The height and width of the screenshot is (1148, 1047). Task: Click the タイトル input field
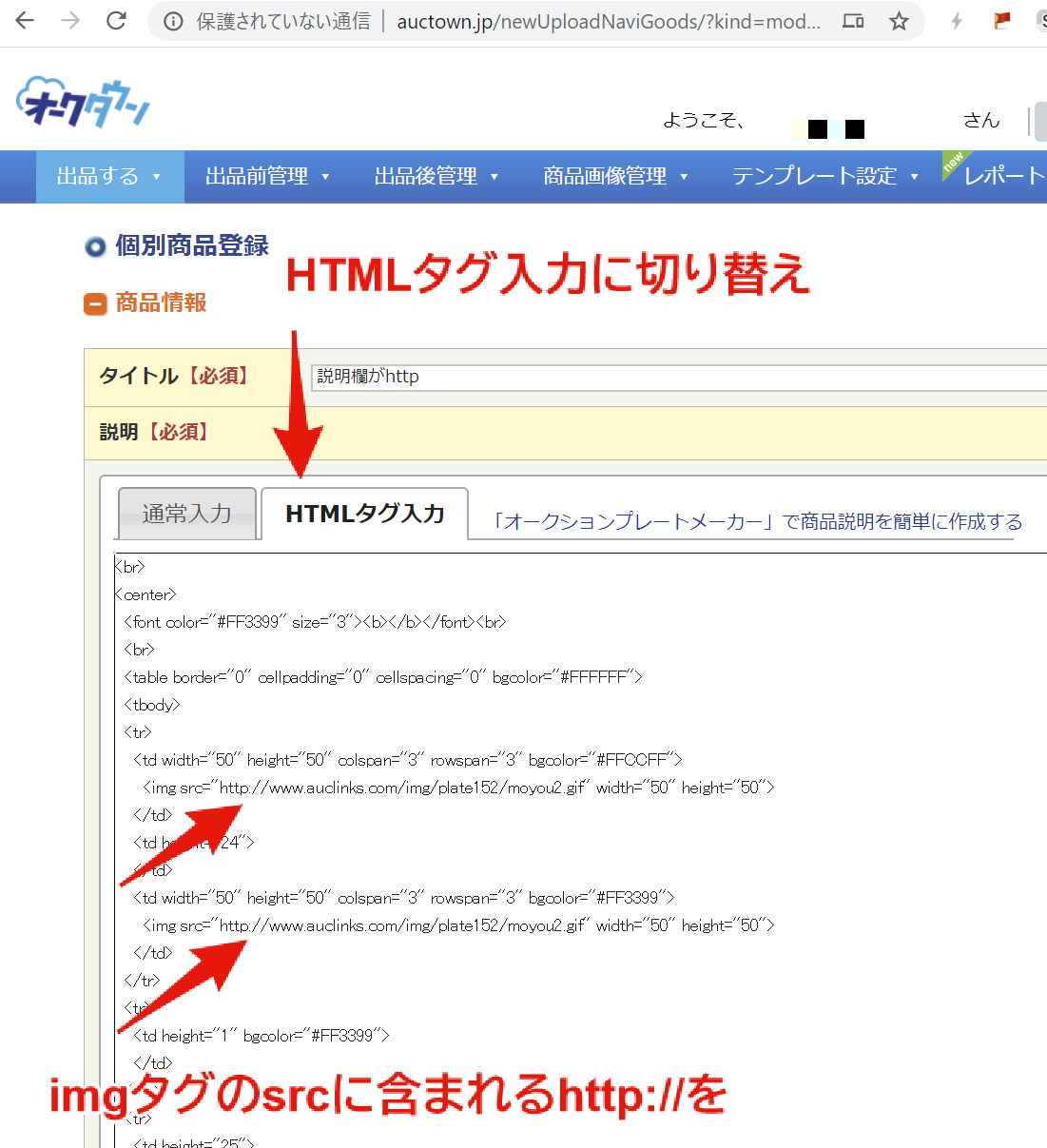coord(679,377)
